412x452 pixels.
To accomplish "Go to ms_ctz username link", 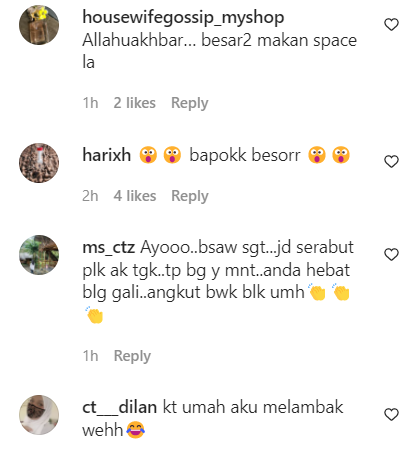I will point(109,248).
